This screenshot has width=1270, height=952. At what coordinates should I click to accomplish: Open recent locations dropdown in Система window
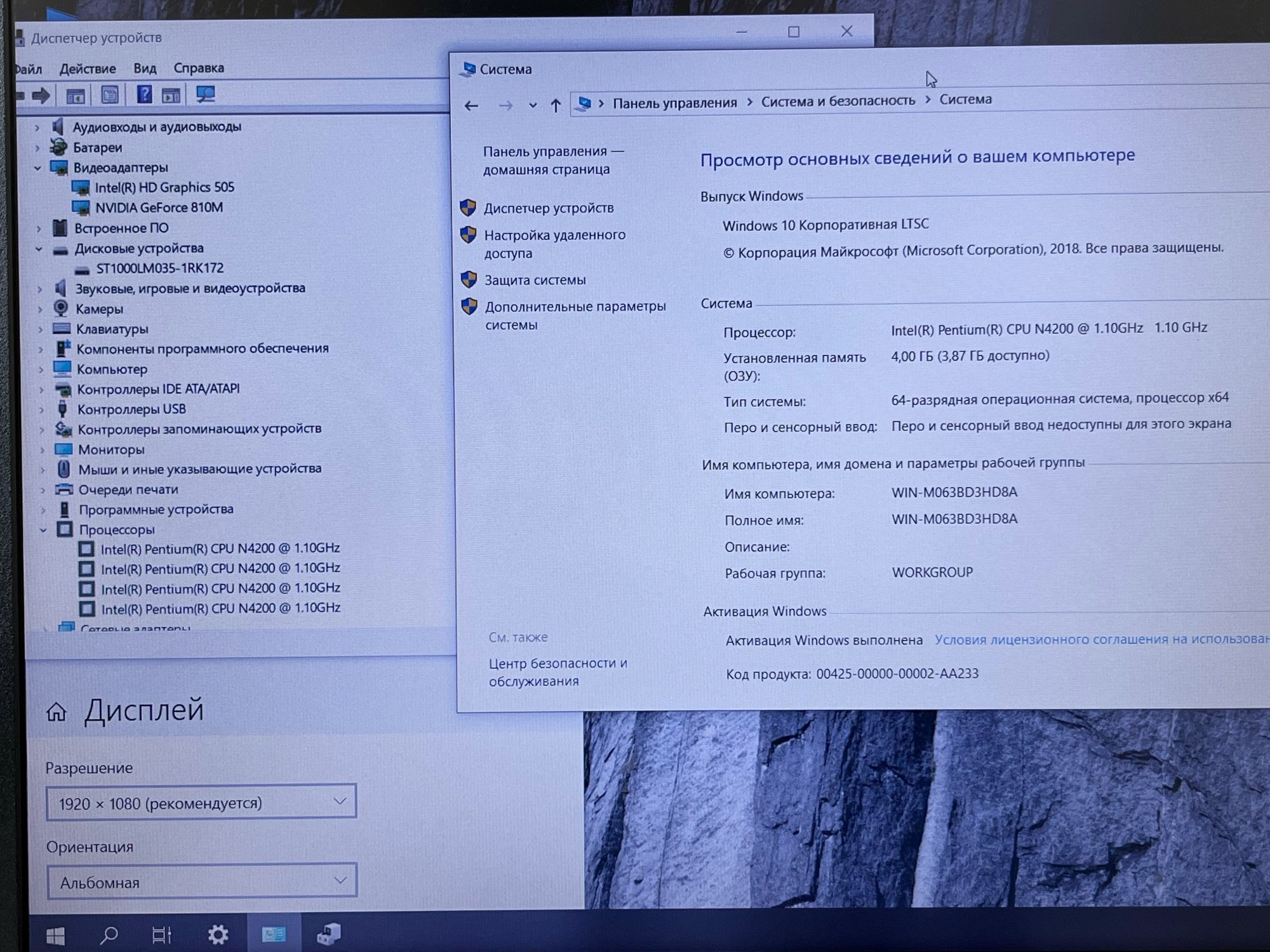tap(533, 105)
